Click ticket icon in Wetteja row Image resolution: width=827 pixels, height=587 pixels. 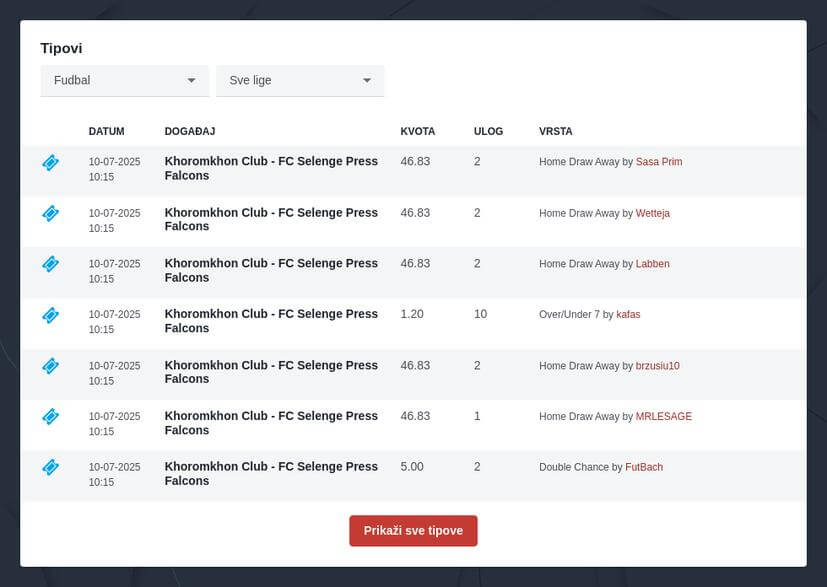pyautogui.click(x=51, y=213)
